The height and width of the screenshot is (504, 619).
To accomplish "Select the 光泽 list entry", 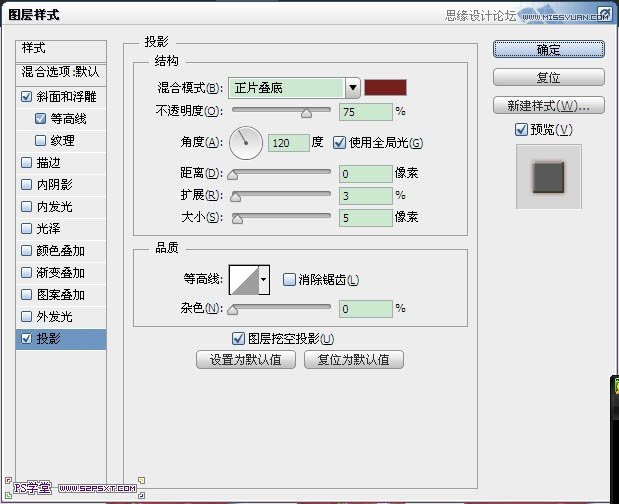I will click(x=61, y=229).
